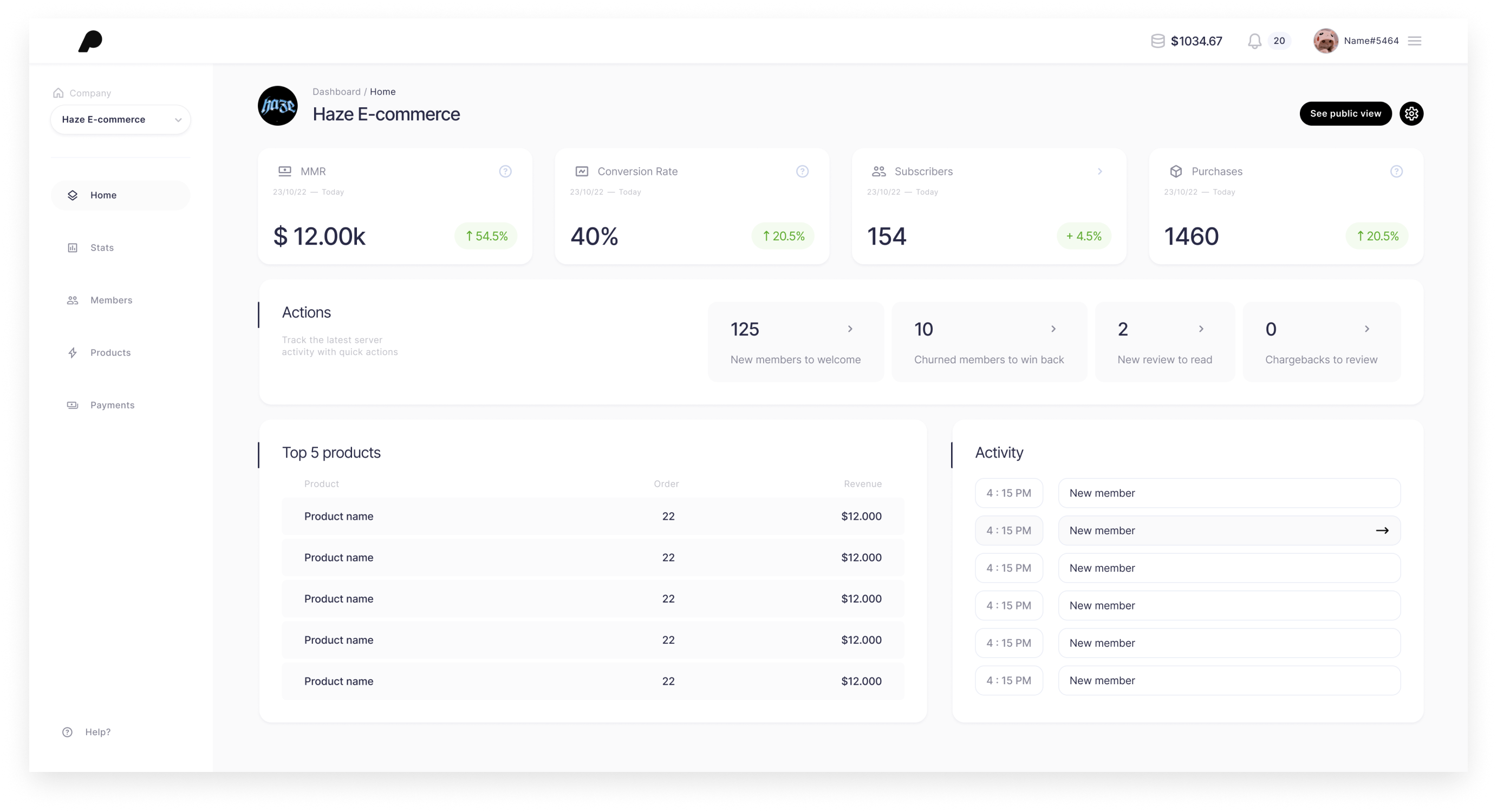
Task: Click the See public view button
Action: tap(1345, 113)
